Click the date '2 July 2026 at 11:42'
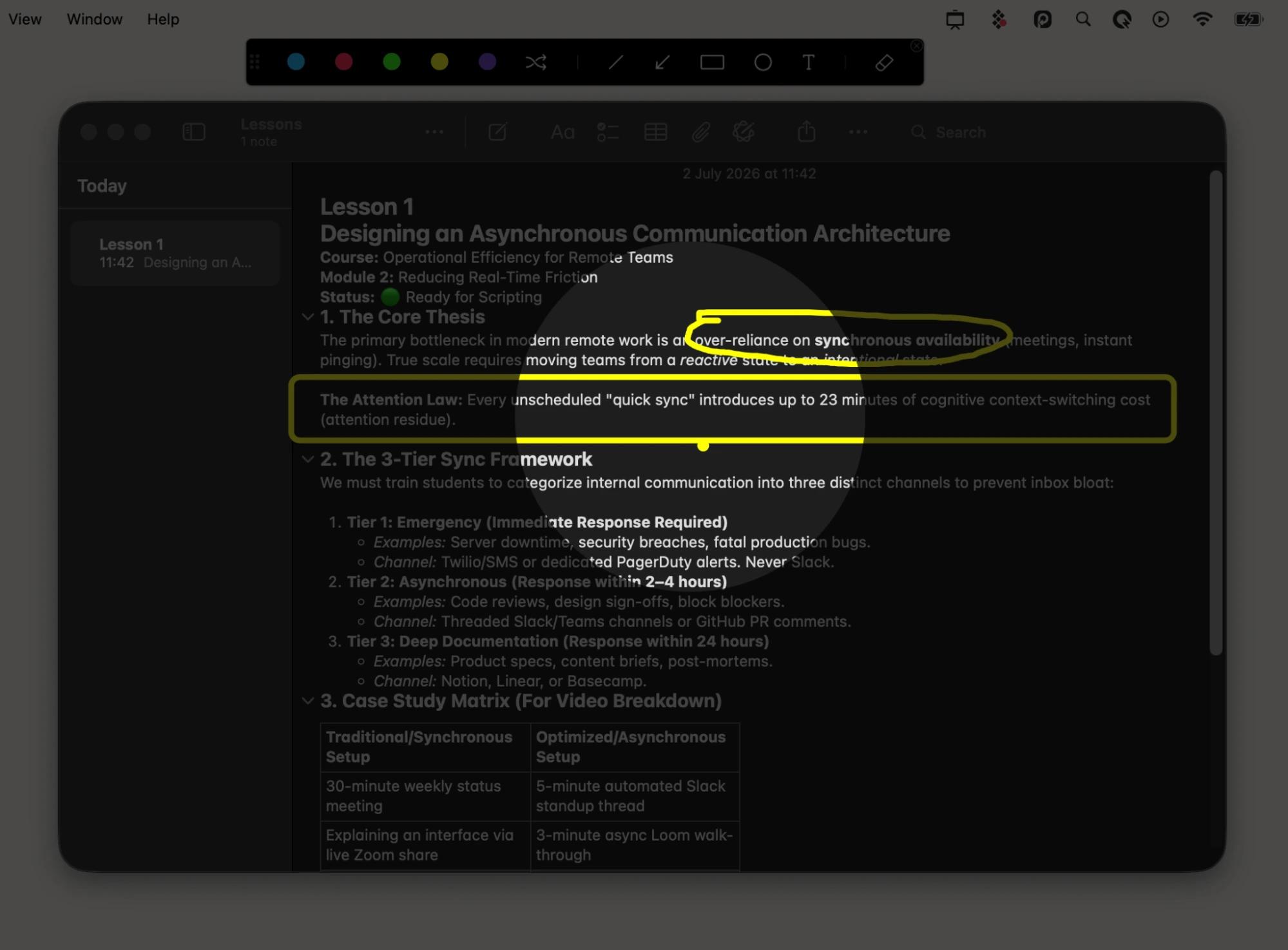The width and height of the screenshot is (1288, 950). 749,174
